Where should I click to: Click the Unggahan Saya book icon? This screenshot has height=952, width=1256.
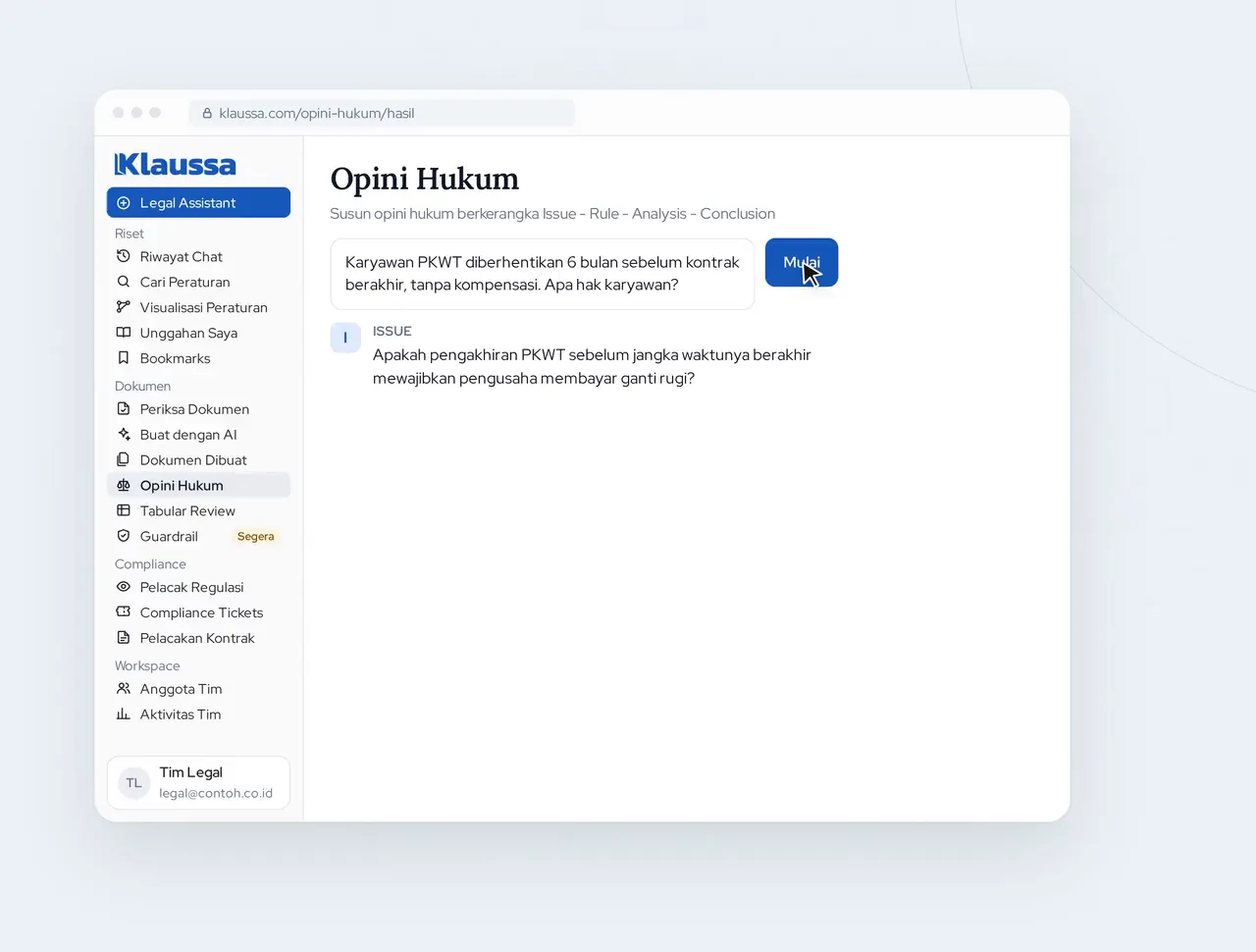tap(124, 333)
